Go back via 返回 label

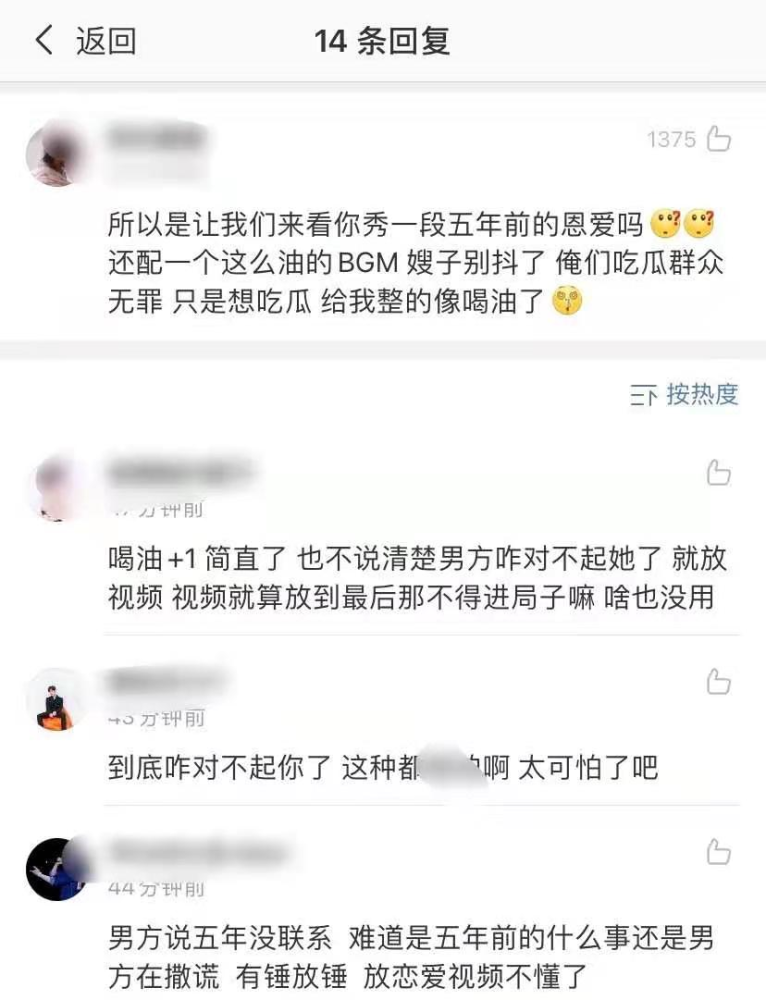point(106,41)
